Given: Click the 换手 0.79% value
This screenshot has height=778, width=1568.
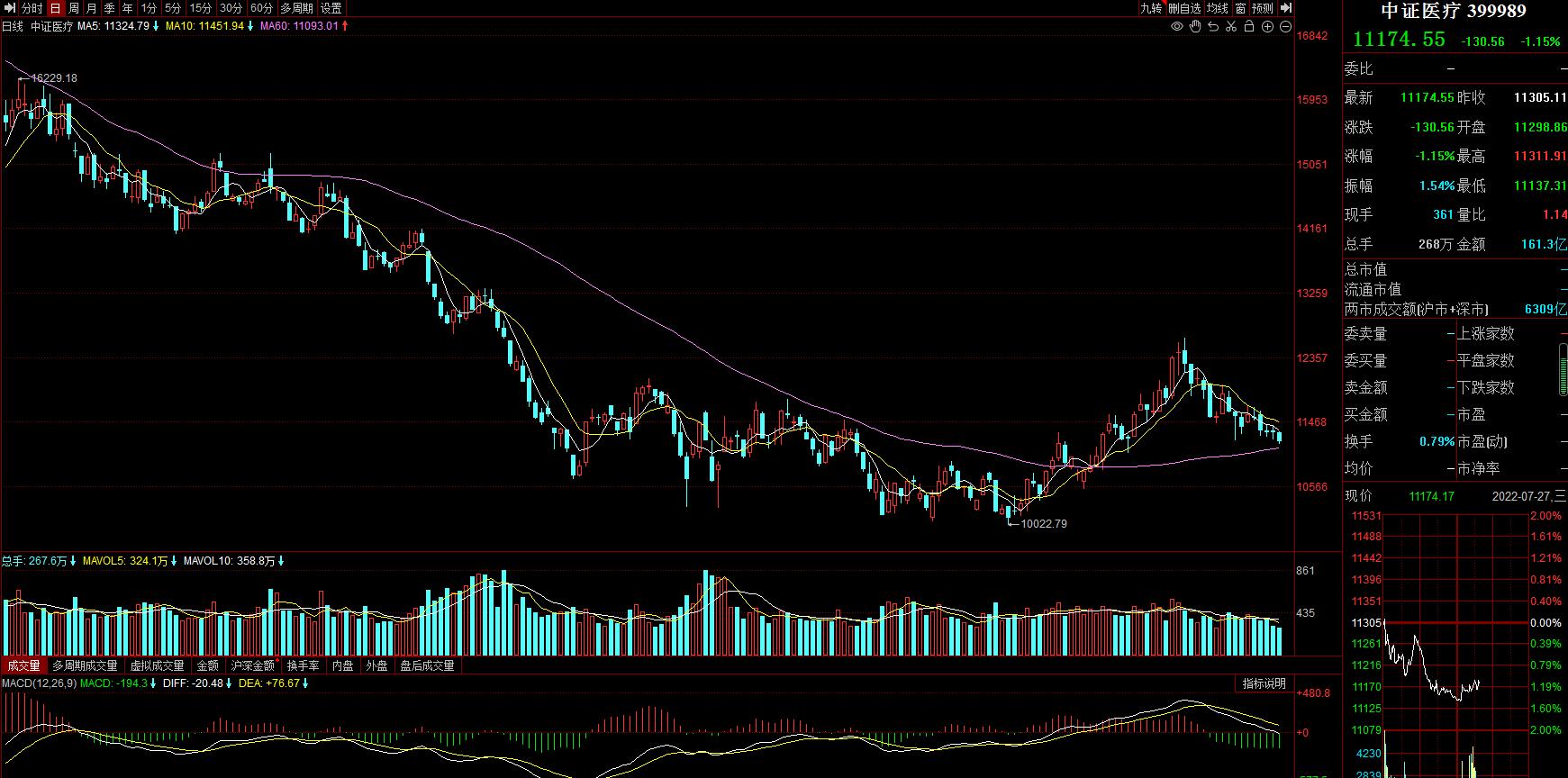Looking at the screenshot, I should pos(1437,441).
